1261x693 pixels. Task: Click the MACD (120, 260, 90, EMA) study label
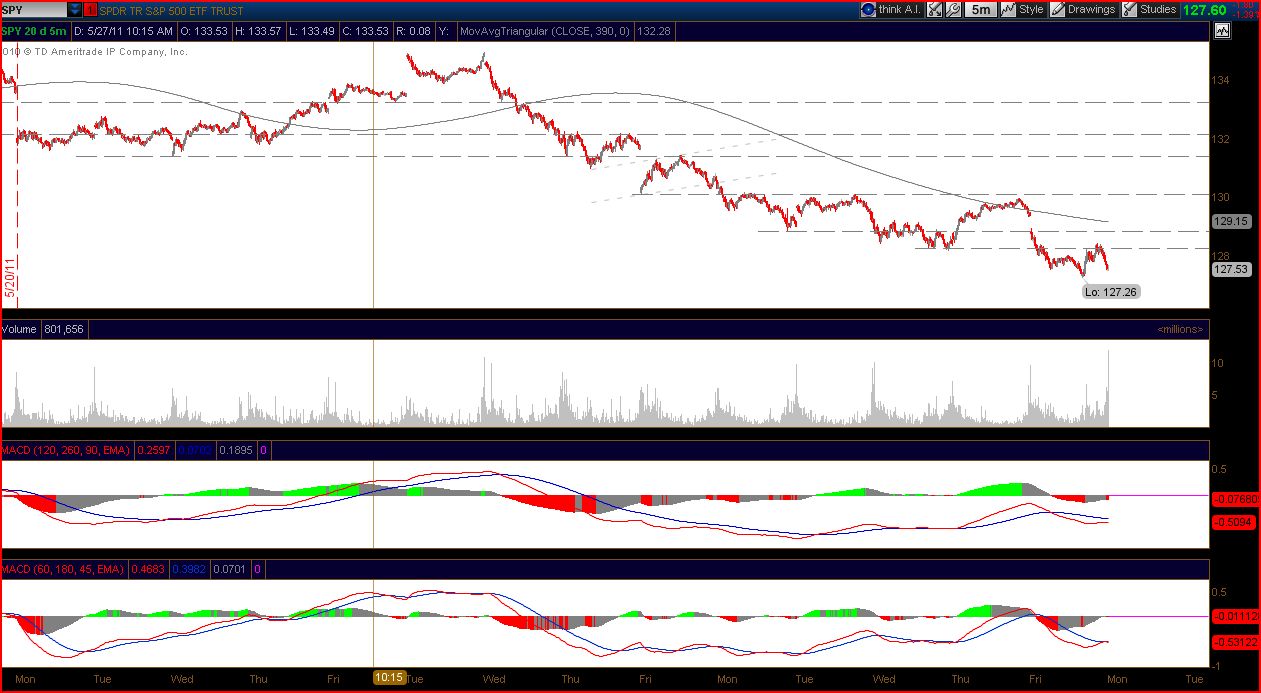coord(66,451)
